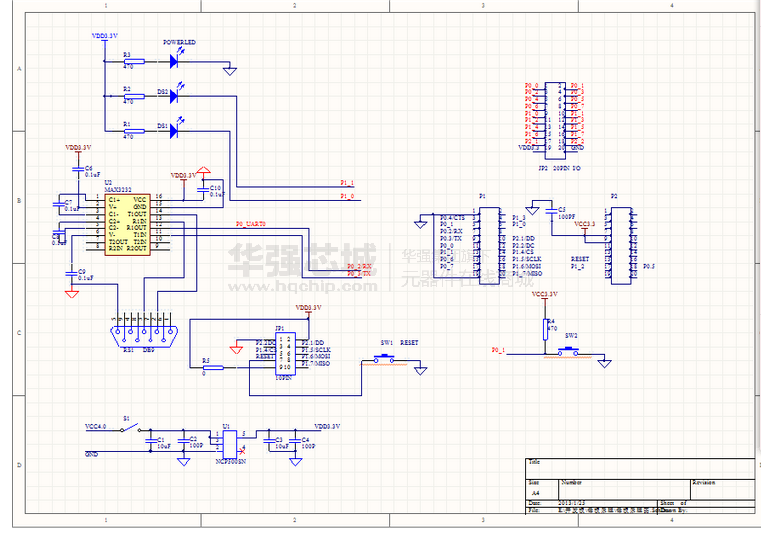761x536 pixels.
Task: Select capacitor C10 beside MAX3232
Action: tap(204, 188)
